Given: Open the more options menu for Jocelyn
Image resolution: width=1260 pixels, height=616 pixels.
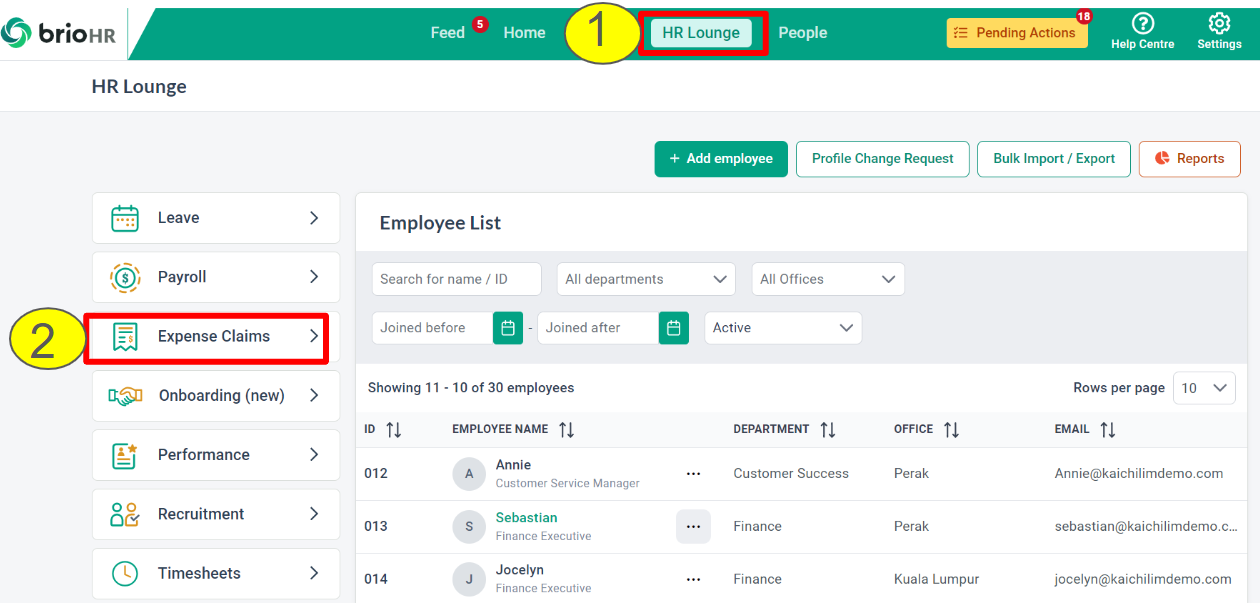Looking at the screenshot, I should [693, 579].
